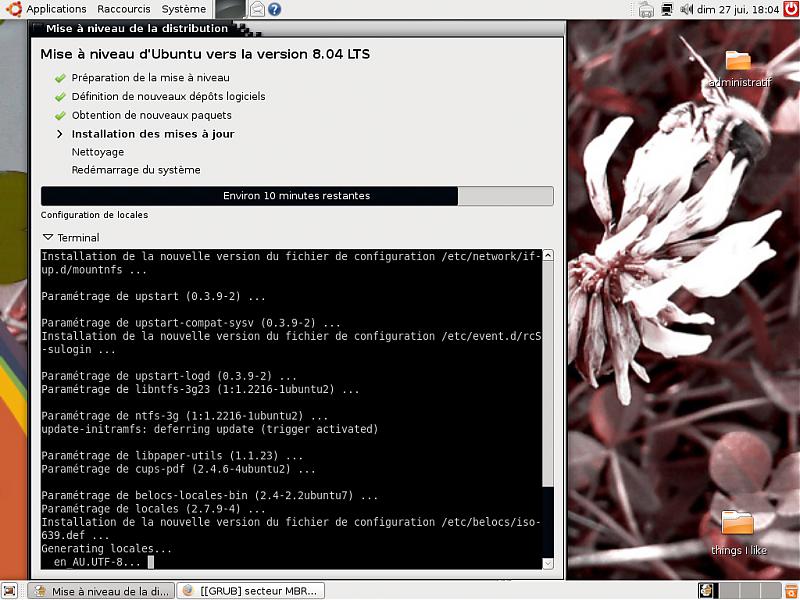Open the clock showing dim 27 jui, 18:04
The image size is (800, 600).
pos(738,9)
